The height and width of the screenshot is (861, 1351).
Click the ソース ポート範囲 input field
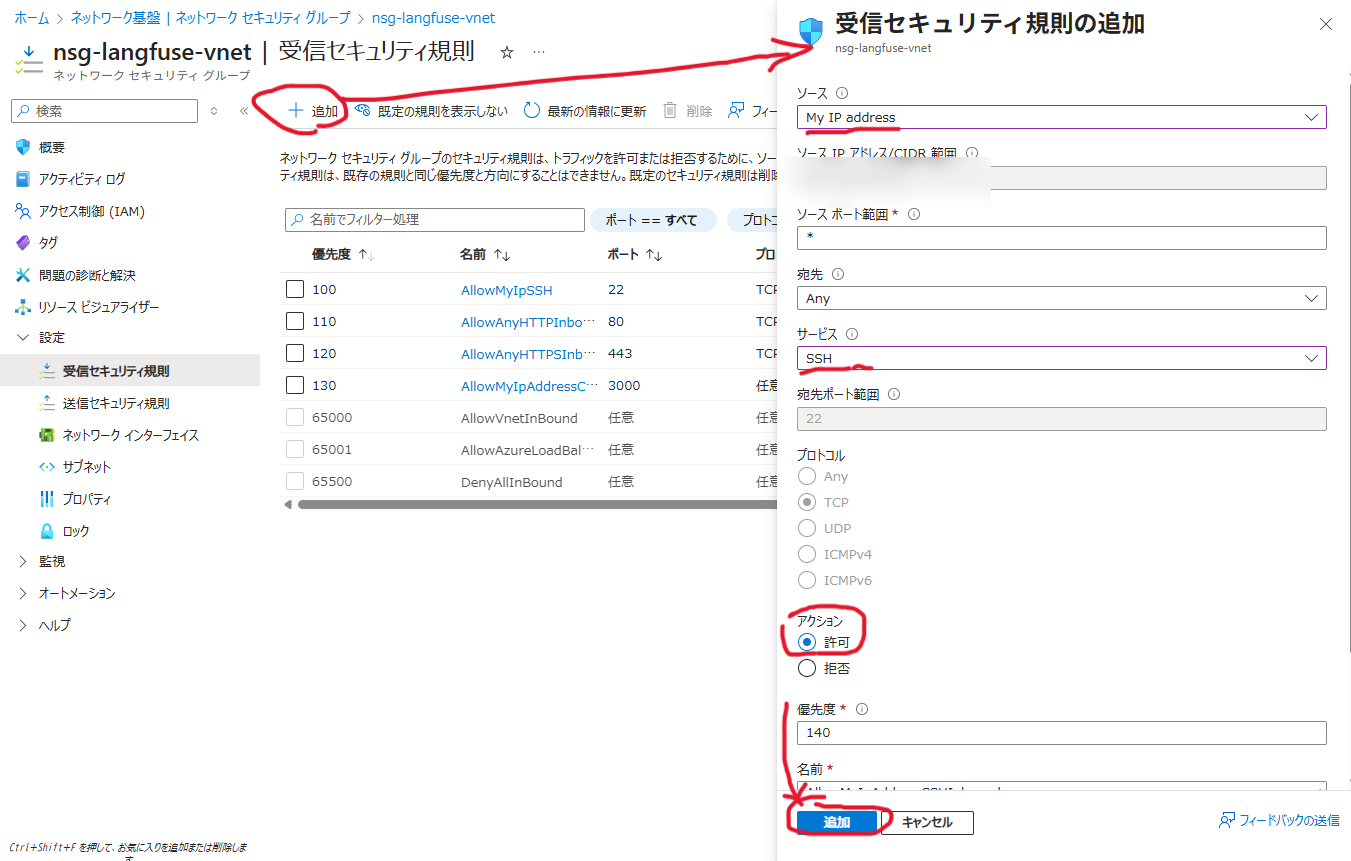point(1061,238)
